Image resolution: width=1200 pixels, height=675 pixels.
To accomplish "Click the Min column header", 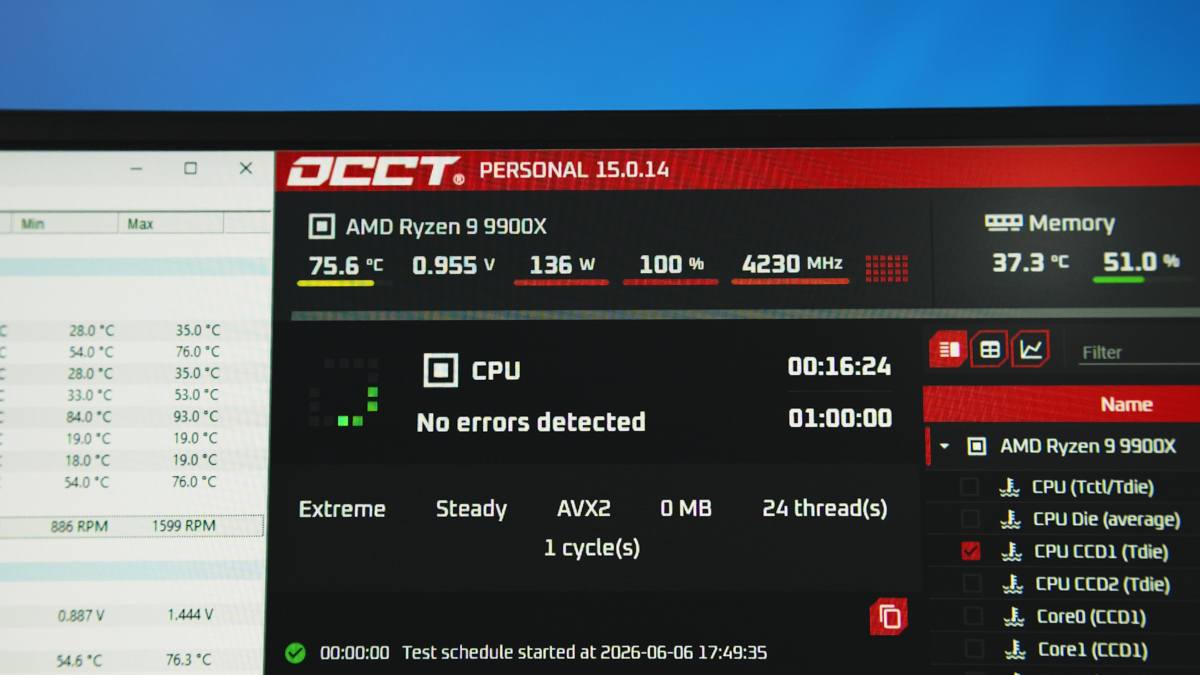I will pyautogui.click(x=33, y=224).
